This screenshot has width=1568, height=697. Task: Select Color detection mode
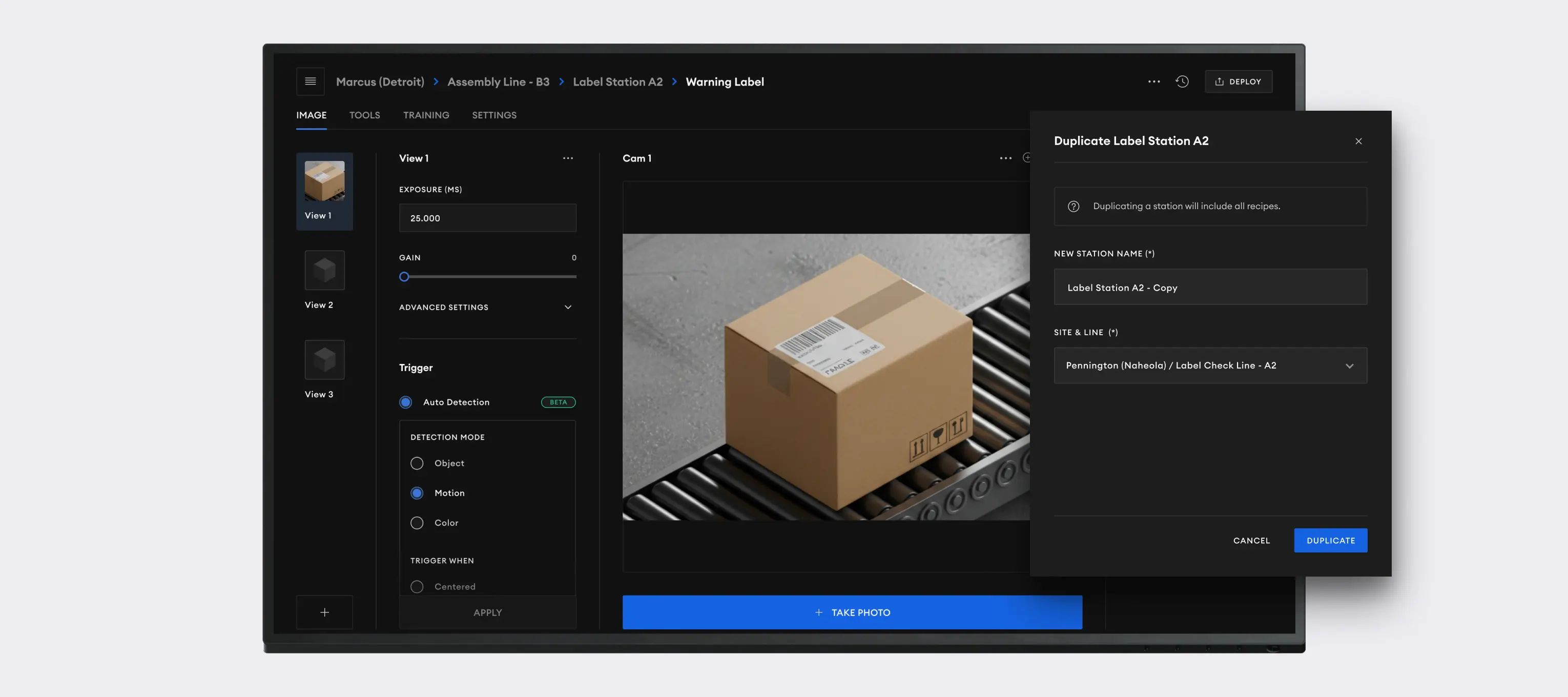point(417,523)
